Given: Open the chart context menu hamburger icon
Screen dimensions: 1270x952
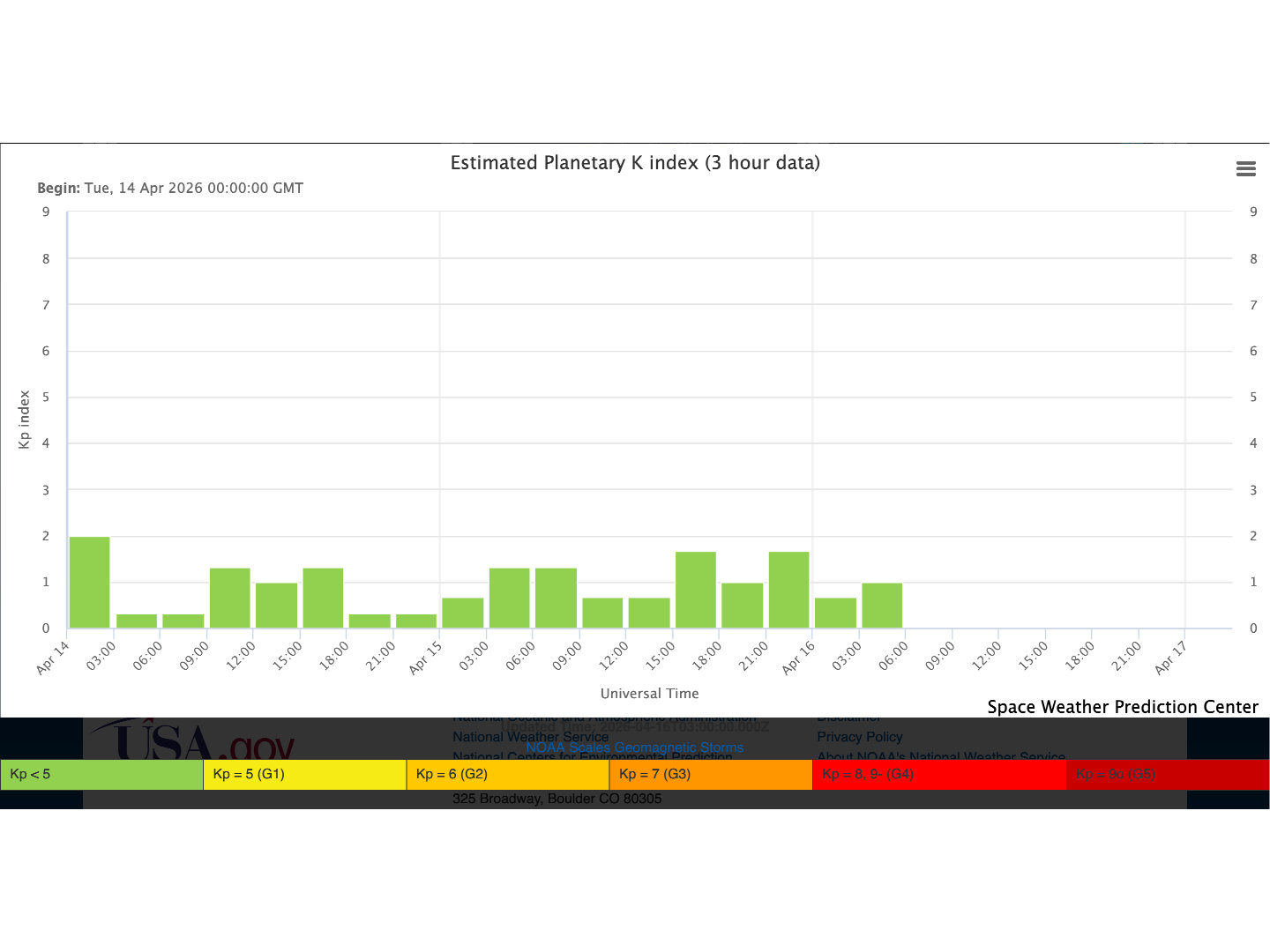Looking at the screenshot, I should tap(1245, 169).
